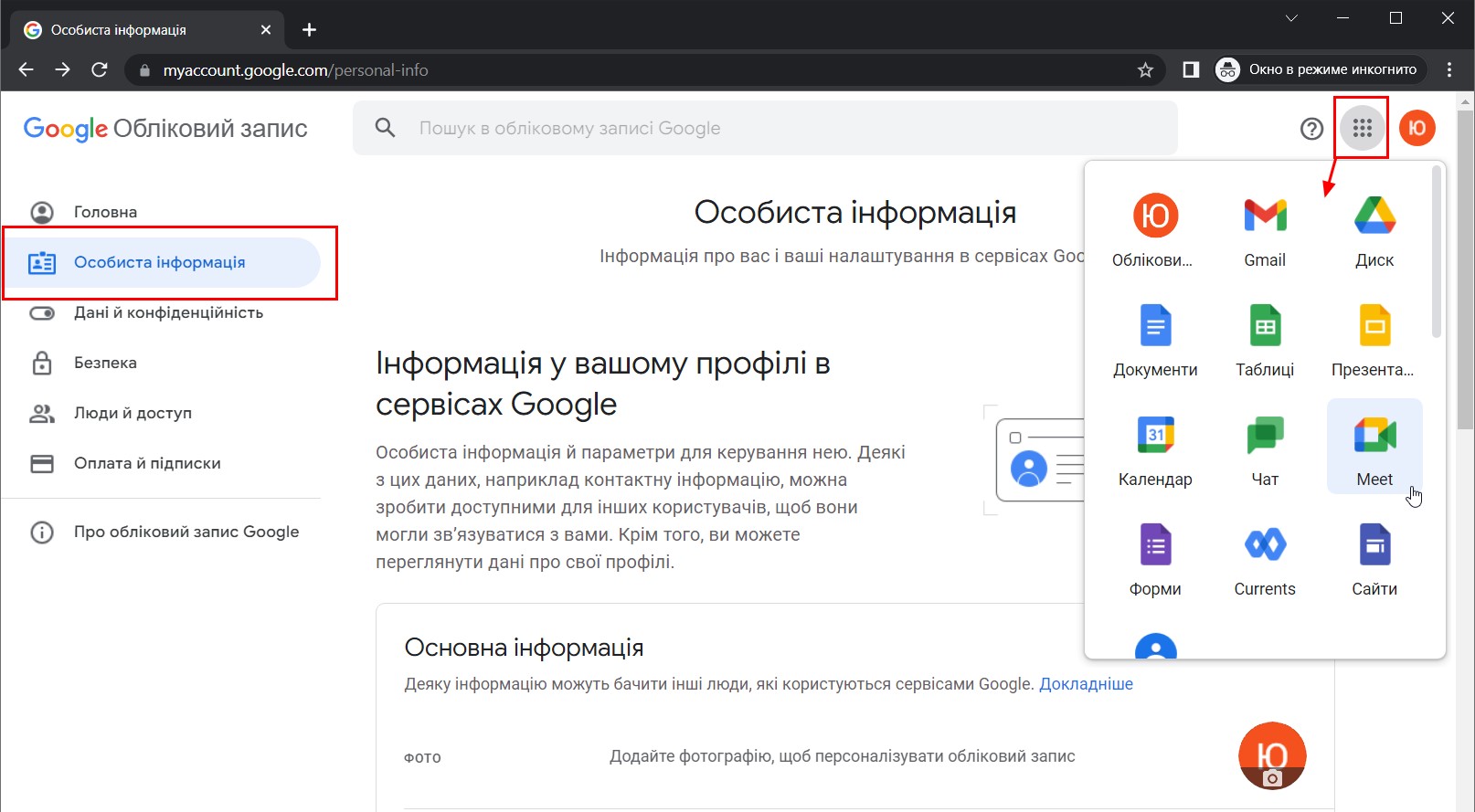Close the Особиста інформація tab

266,30
